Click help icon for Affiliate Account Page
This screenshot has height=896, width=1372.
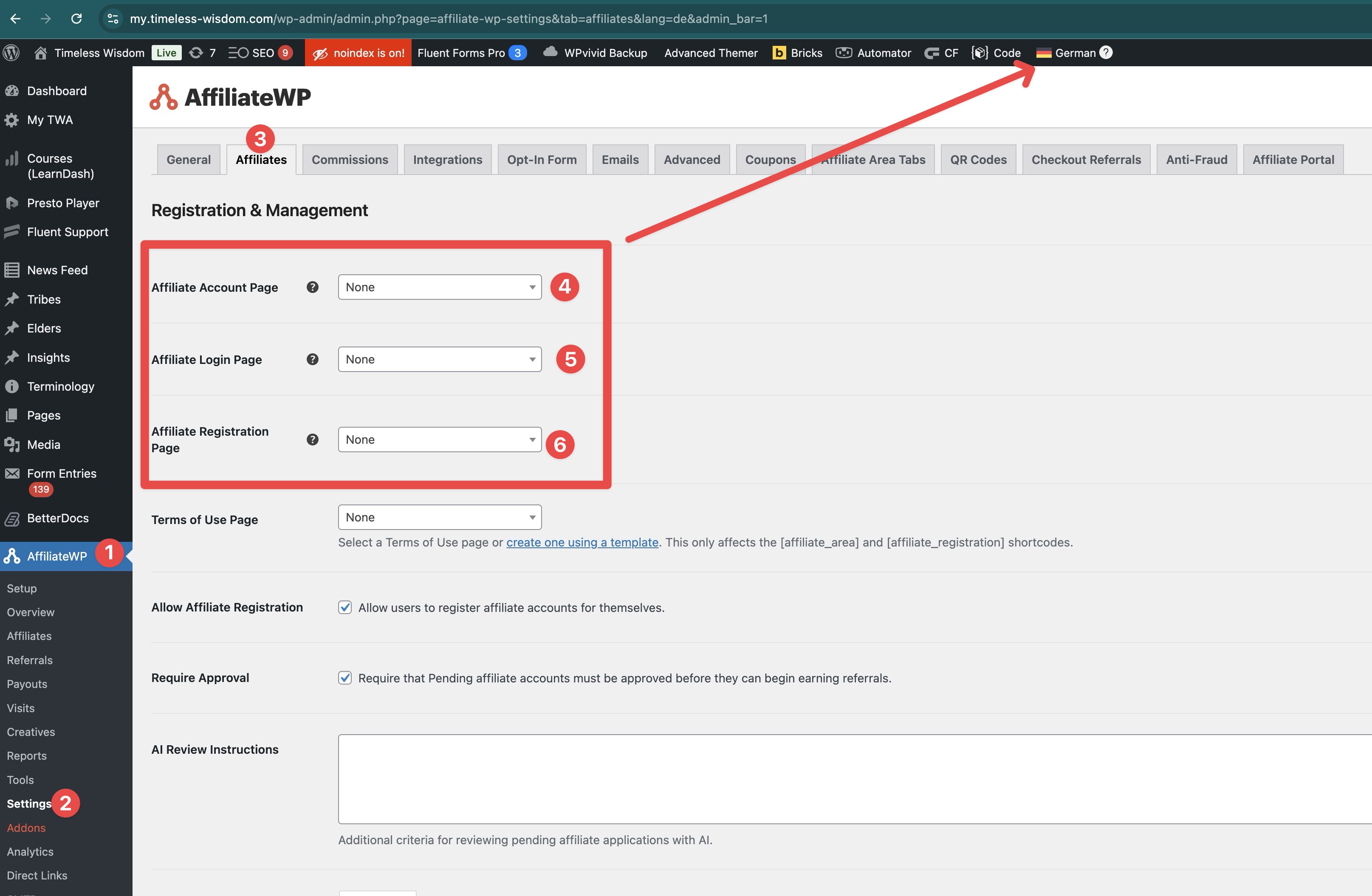coord(313,287)
